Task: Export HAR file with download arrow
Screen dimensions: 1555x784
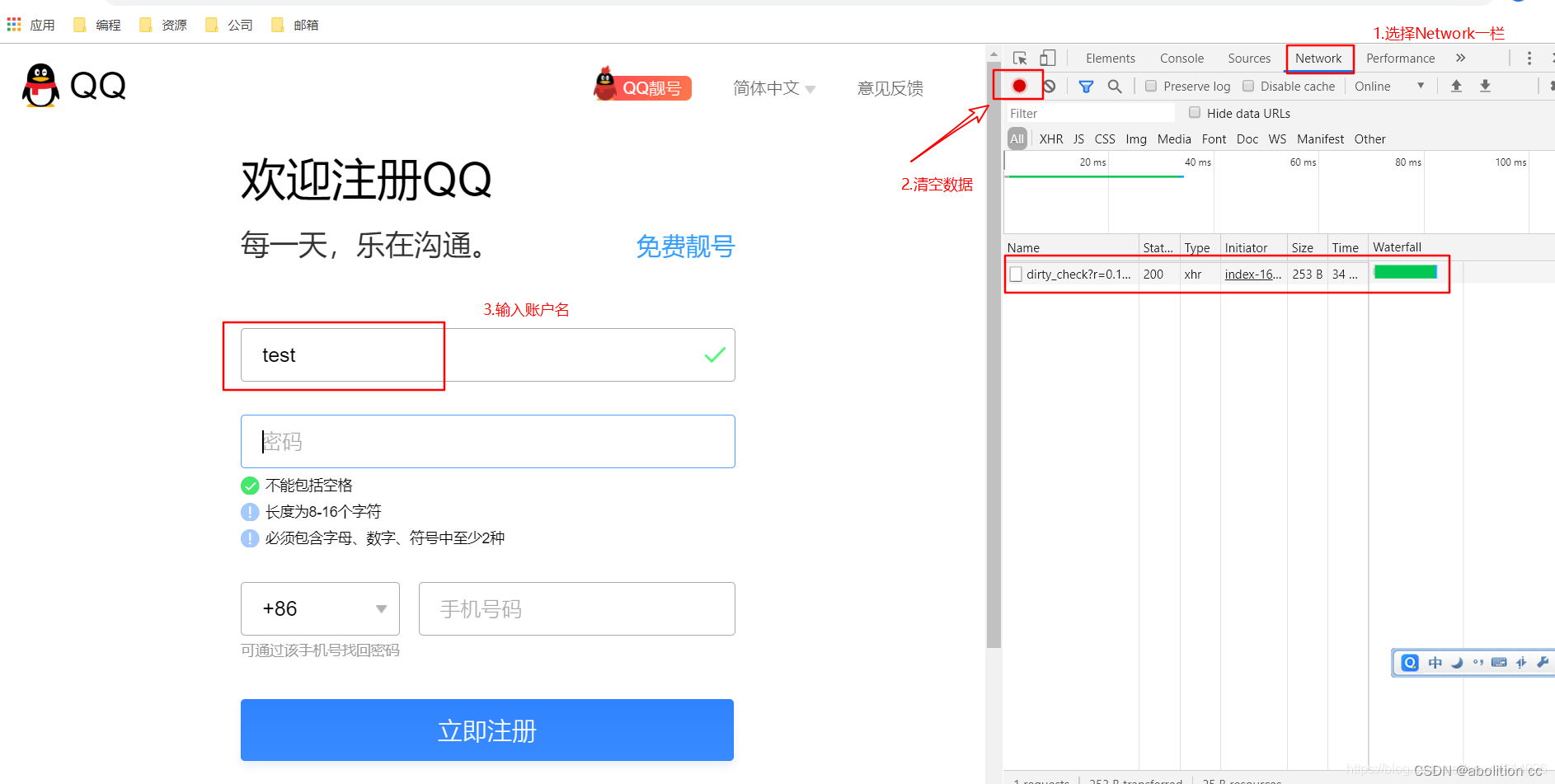Action: click(x=1485, y=86)
